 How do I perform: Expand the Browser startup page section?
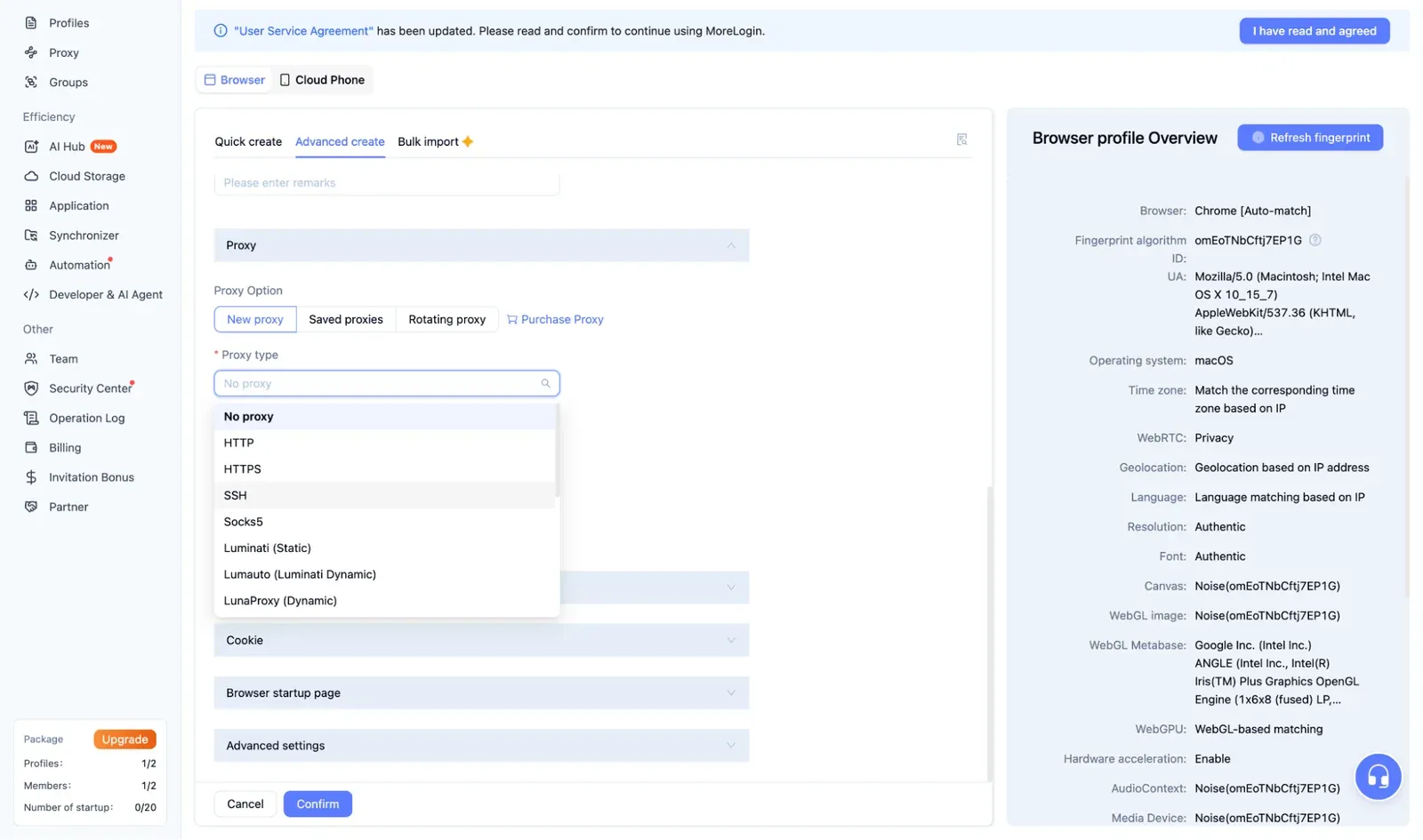(481, 692)
